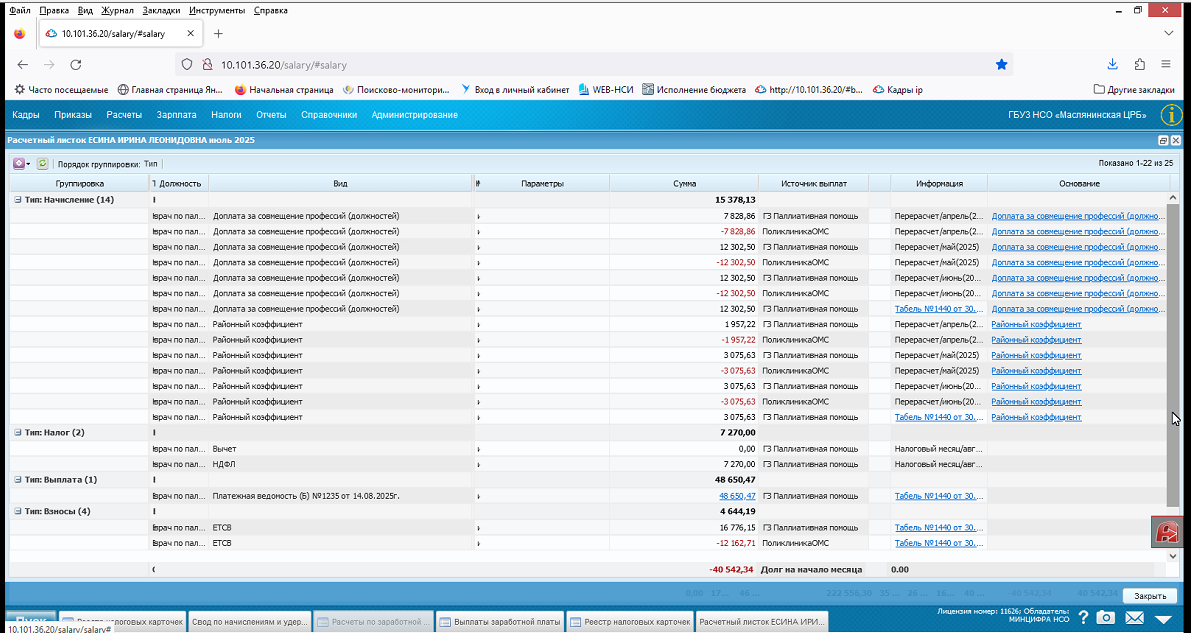Open Firefox downloads icon
The height and width of the screenshot is (633, 1191).
coord(1112,65)
